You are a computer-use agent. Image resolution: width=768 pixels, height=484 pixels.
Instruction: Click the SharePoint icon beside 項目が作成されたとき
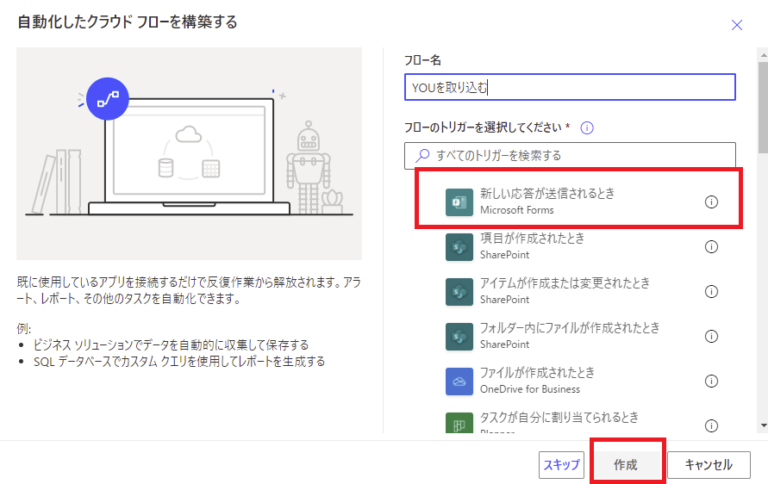(459, 247)
